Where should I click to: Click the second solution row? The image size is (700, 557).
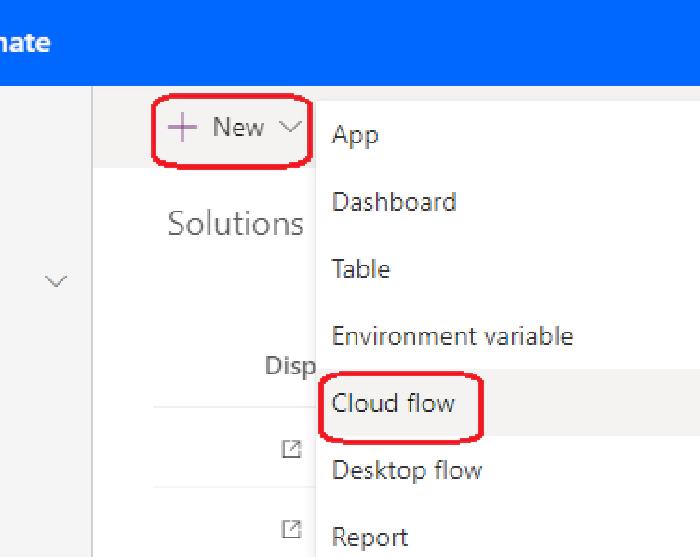pyautogui.click(x=234, y=523)
